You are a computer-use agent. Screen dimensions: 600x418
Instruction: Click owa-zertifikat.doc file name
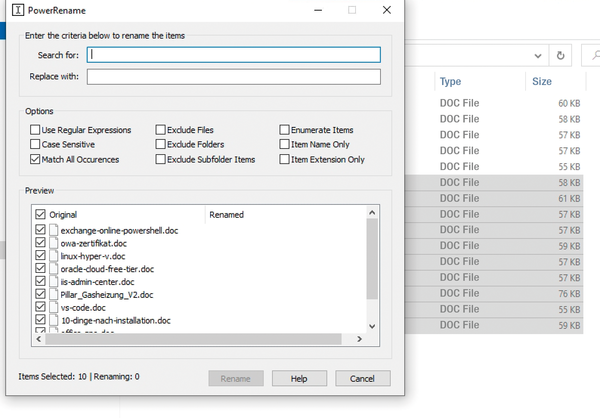coord(93,243)
